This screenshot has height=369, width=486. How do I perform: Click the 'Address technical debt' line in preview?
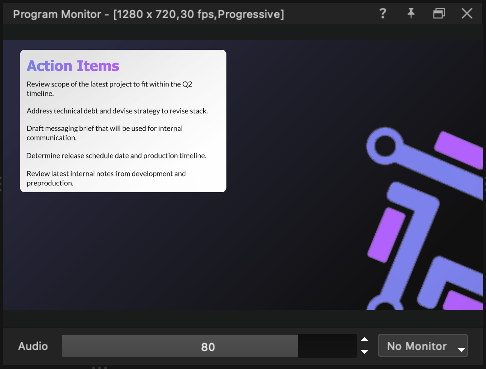pyautogui.click(x=117, y=111)
